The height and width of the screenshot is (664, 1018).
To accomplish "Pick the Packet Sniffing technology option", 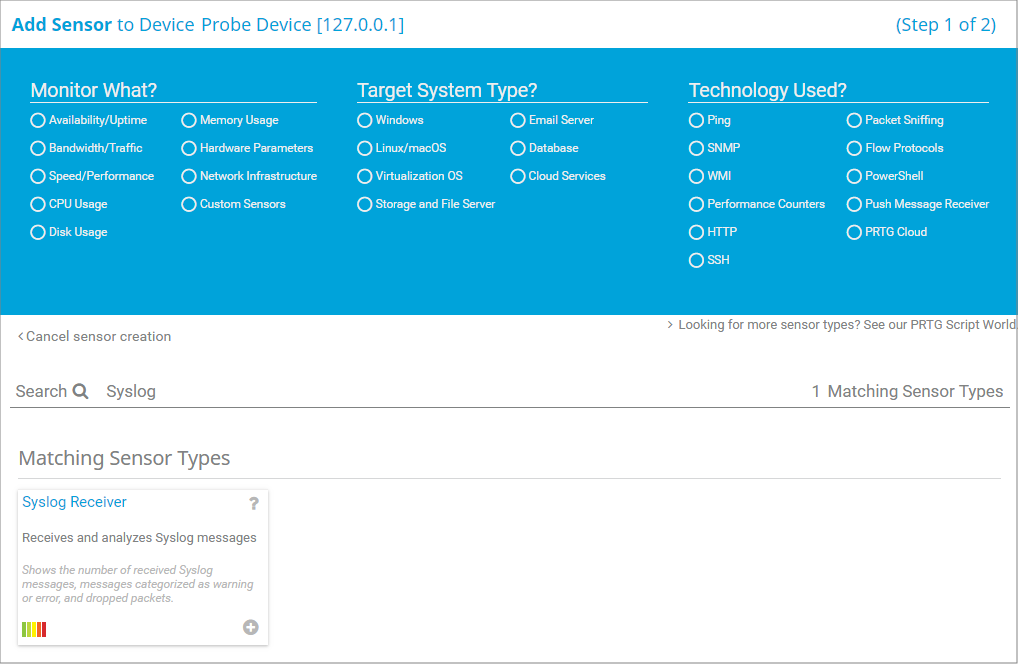I will click(854, 120).
